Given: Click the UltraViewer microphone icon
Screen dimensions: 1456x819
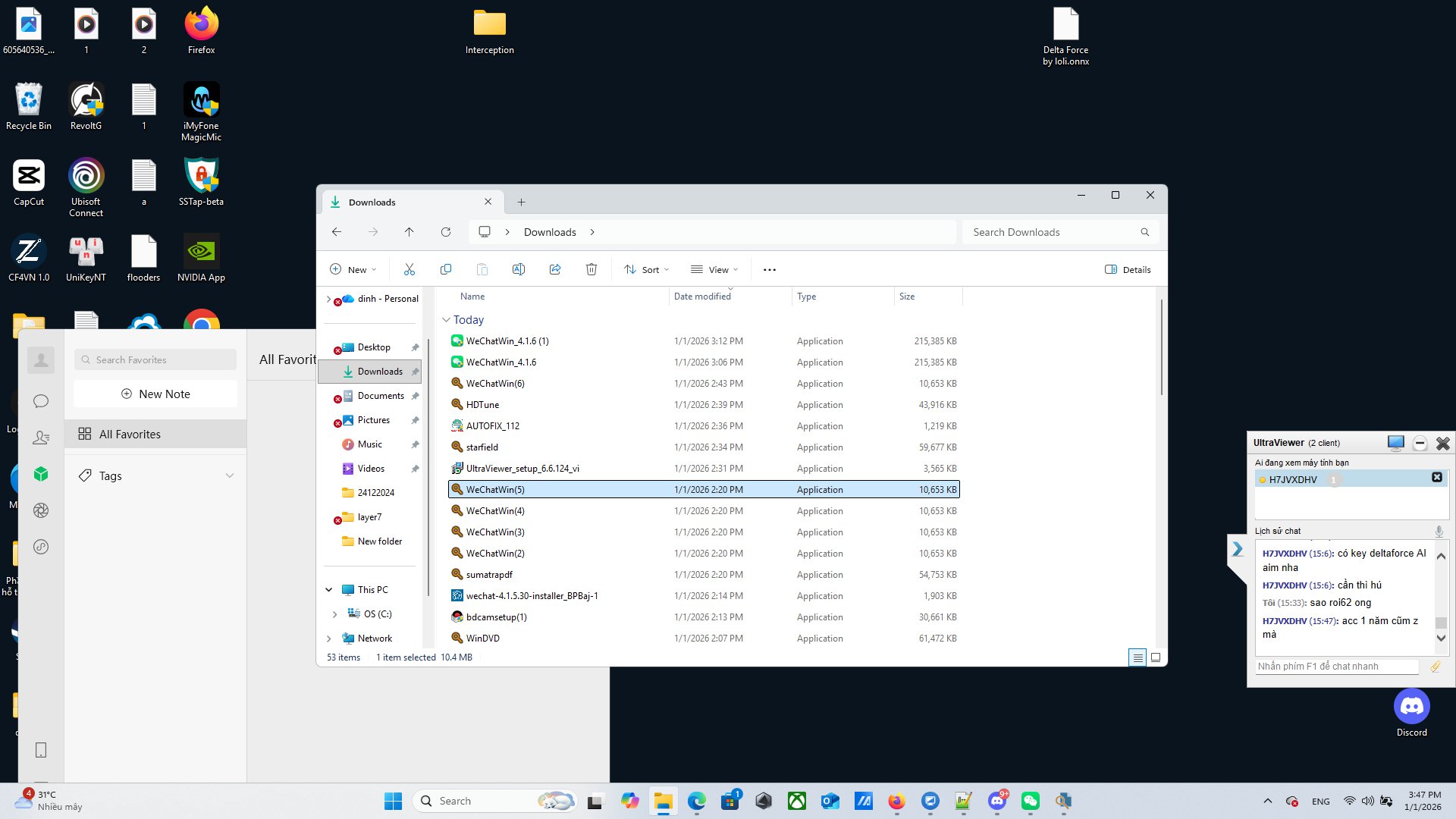Looking at the screenshot, I should point(1439,531).
